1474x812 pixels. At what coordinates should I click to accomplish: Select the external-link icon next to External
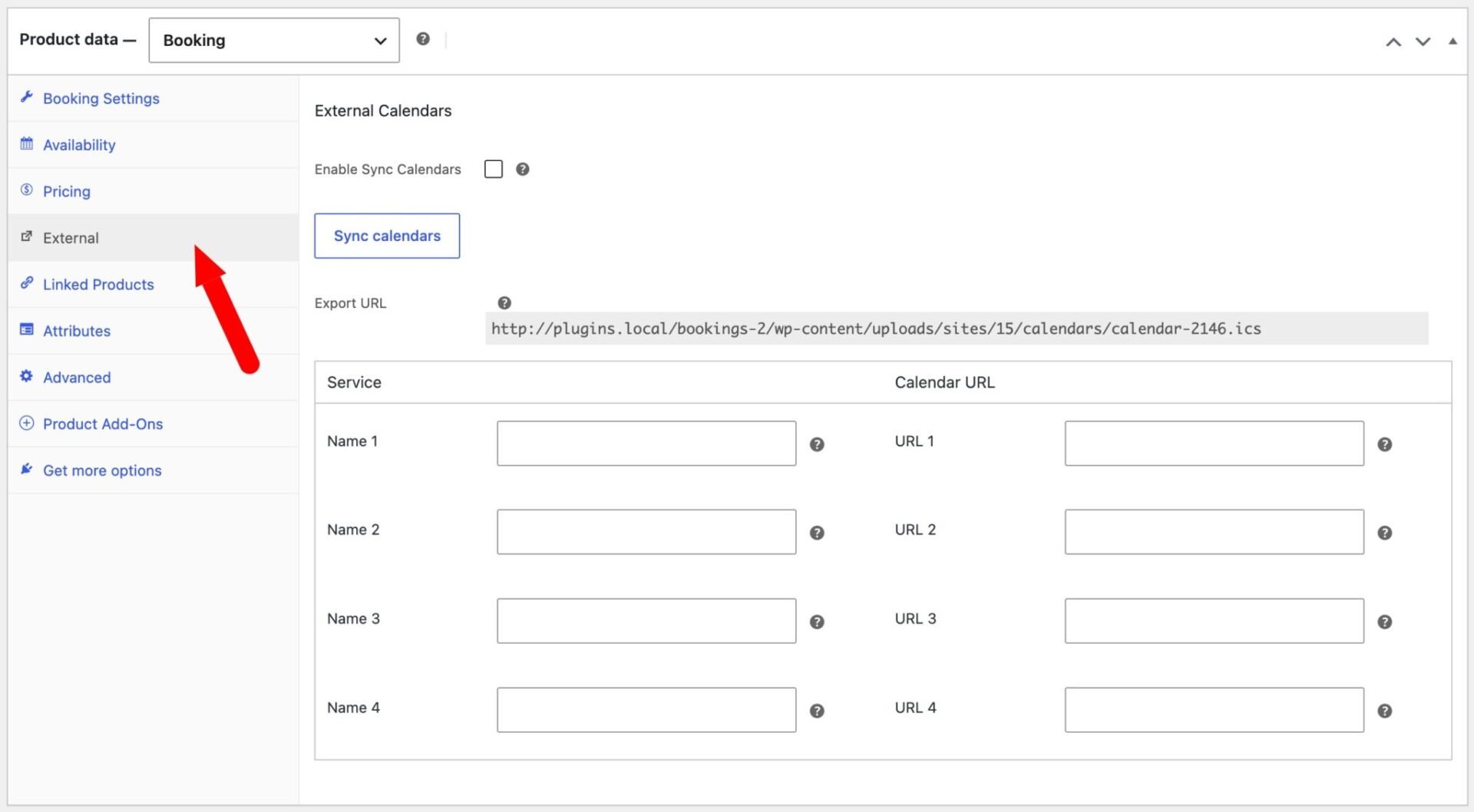coord(26,237)
